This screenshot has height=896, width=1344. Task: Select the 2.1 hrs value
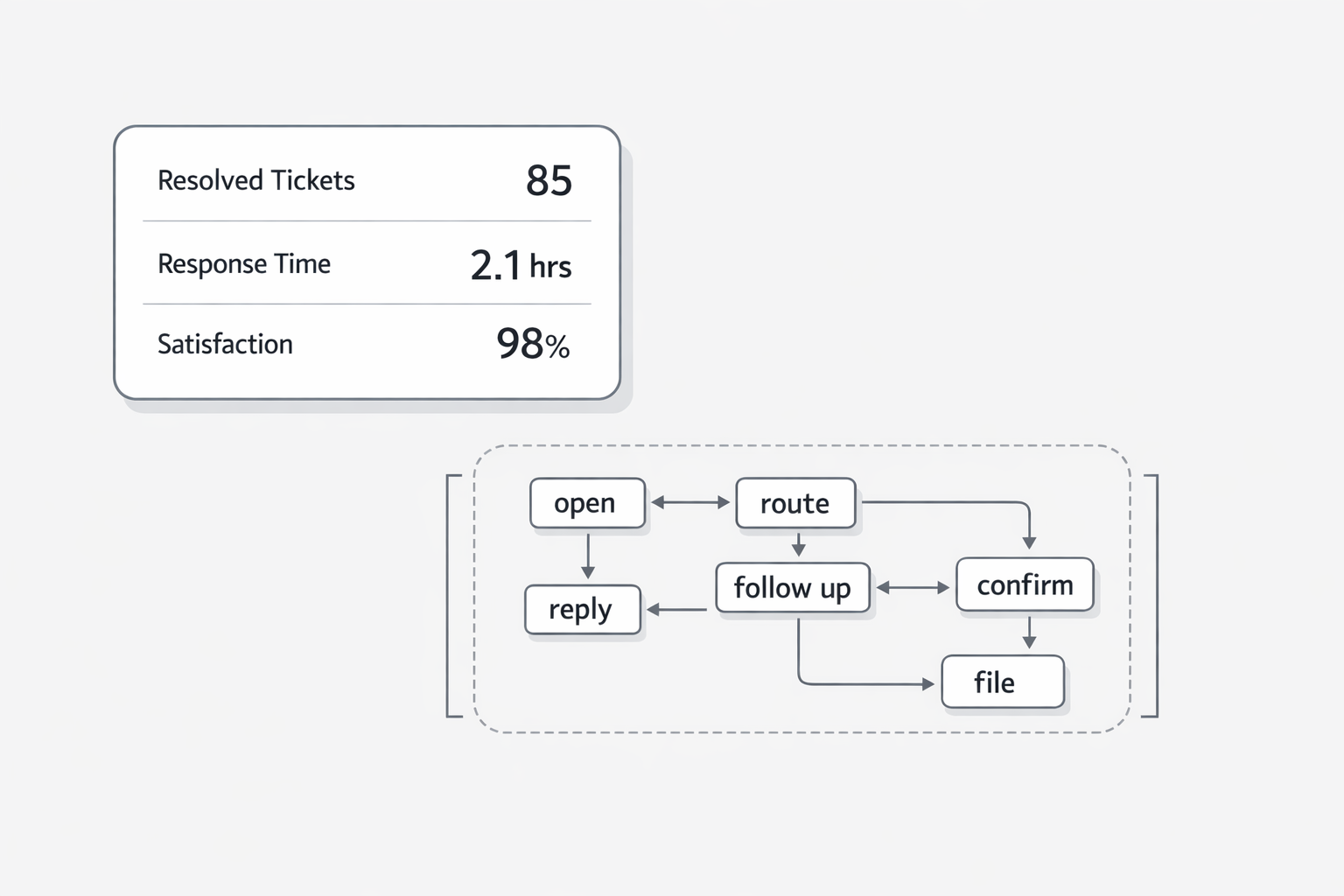pyautogui.click(x=521, y=265)
